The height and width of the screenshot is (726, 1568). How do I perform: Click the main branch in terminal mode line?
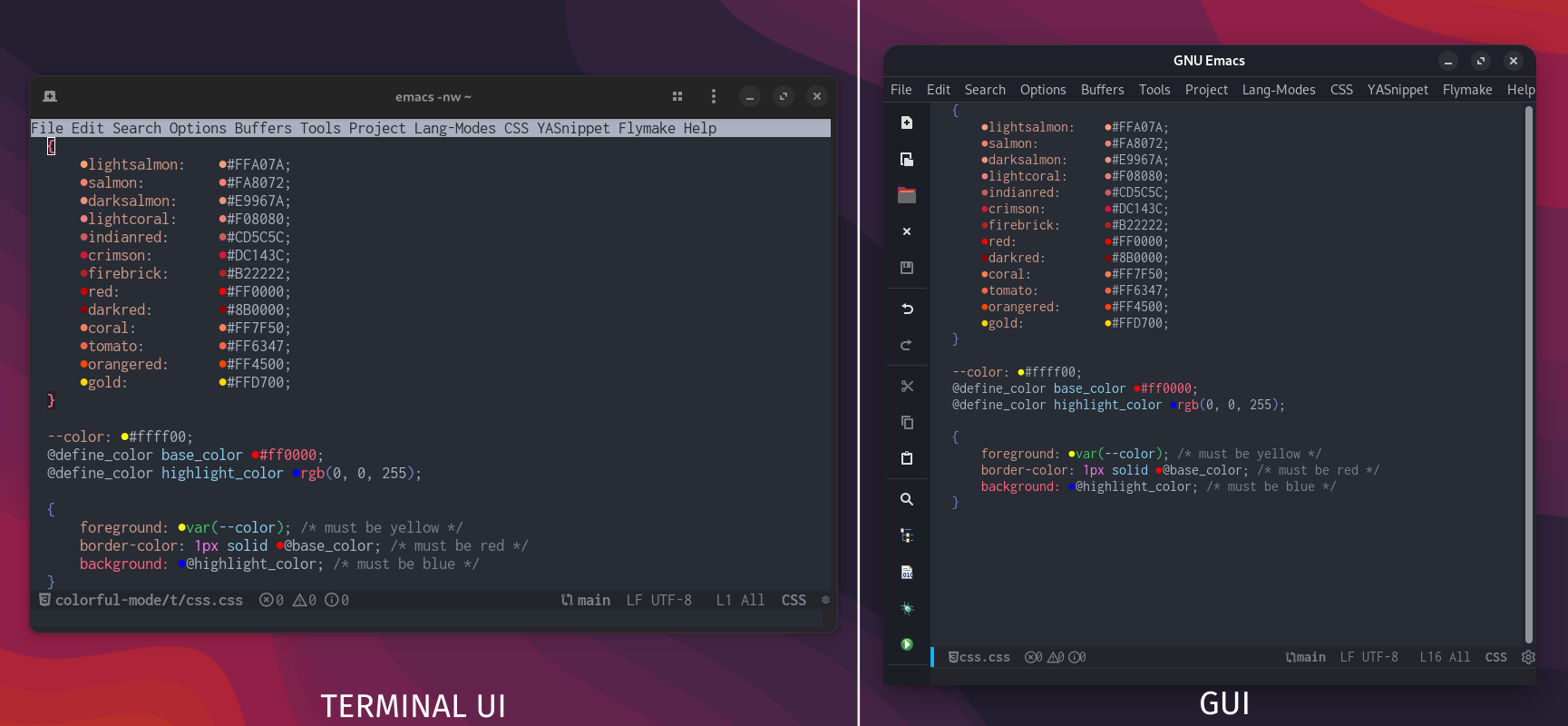click(x=586, y=600)
